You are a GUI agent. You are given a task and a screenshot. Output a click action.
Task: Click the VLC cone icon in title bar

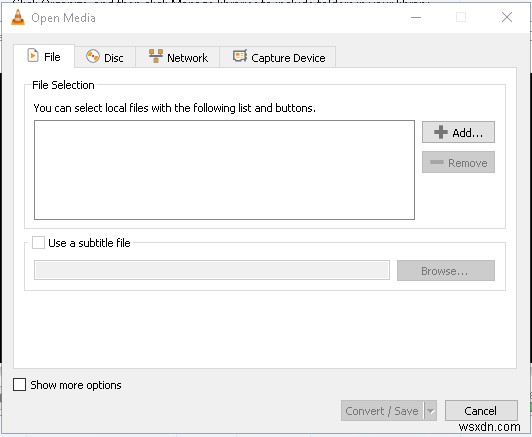[18, 17]
